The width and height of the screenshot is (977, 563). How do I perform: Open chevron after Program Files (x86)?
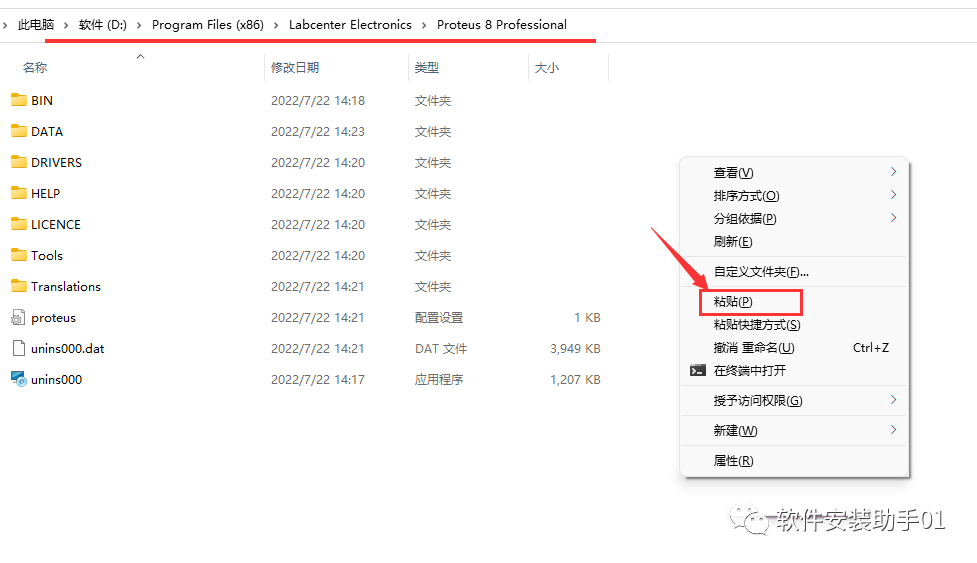pyautogui.click(x=276, y=25)
